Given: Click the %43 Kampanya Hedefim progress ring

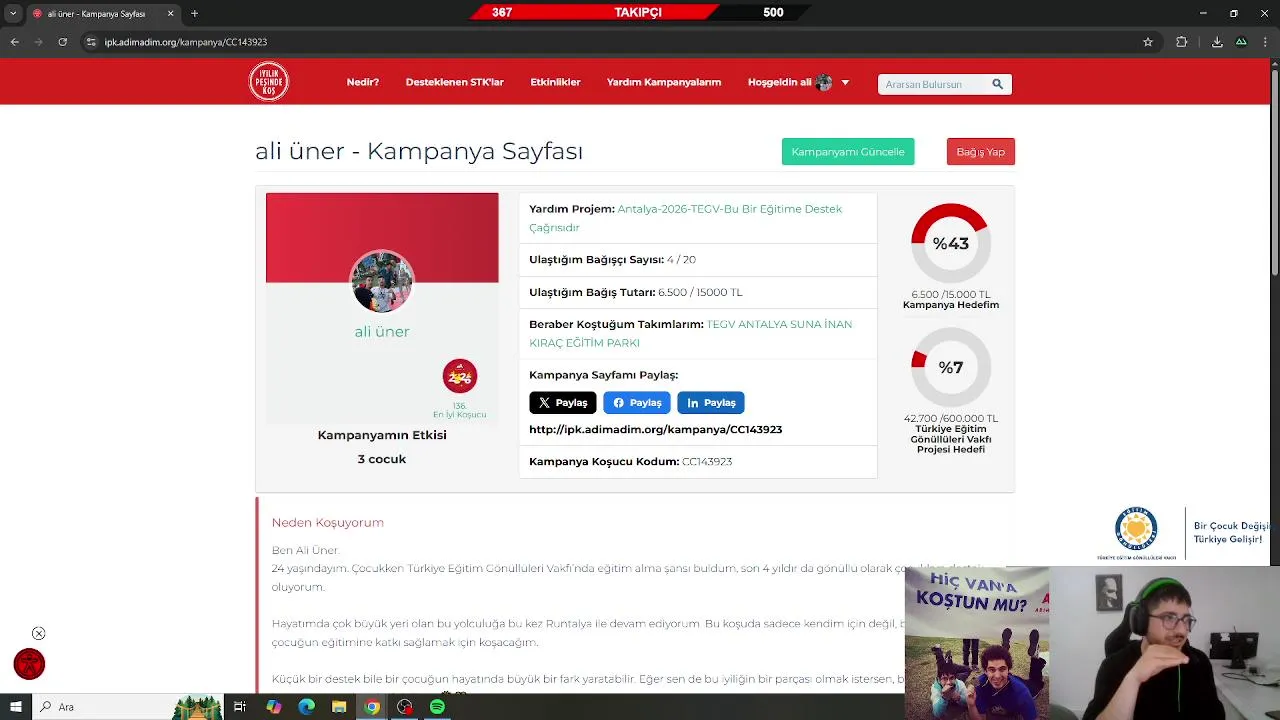Looking at the screenshot, I should (951, 243).
